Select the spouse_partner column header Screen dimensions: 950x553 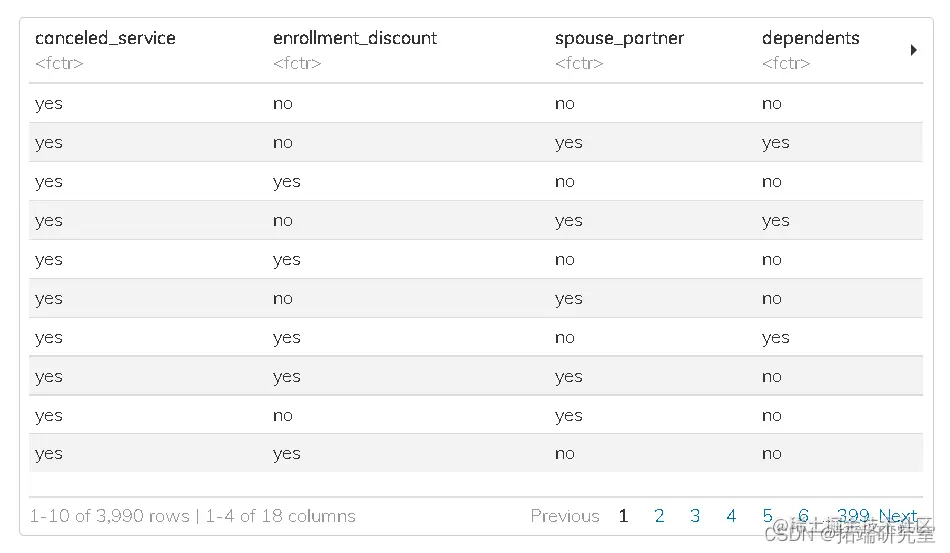click(619, 39)
